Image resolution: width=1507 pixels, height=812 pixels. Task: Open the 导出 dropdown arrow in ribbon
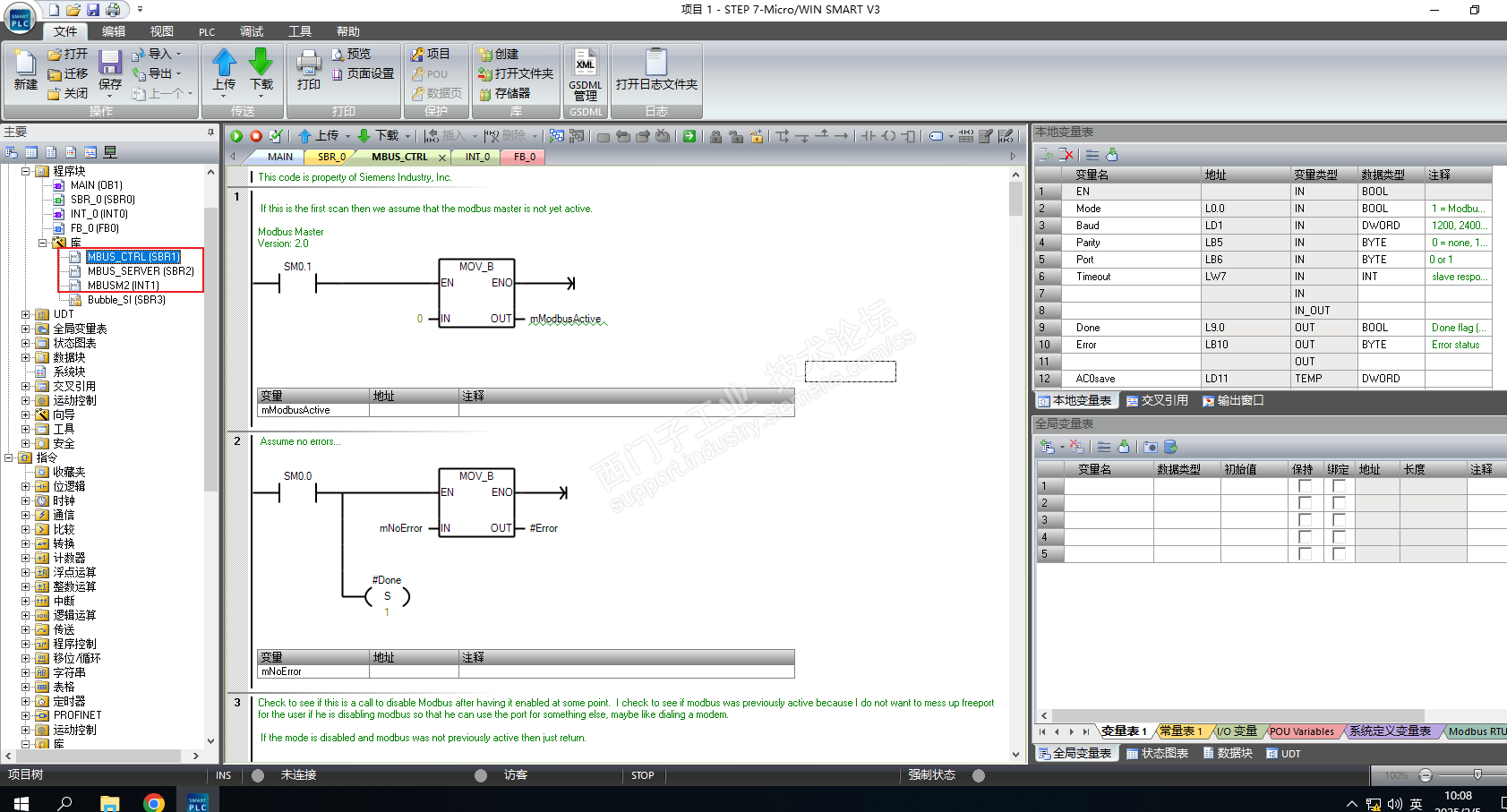tap(178, 74)
